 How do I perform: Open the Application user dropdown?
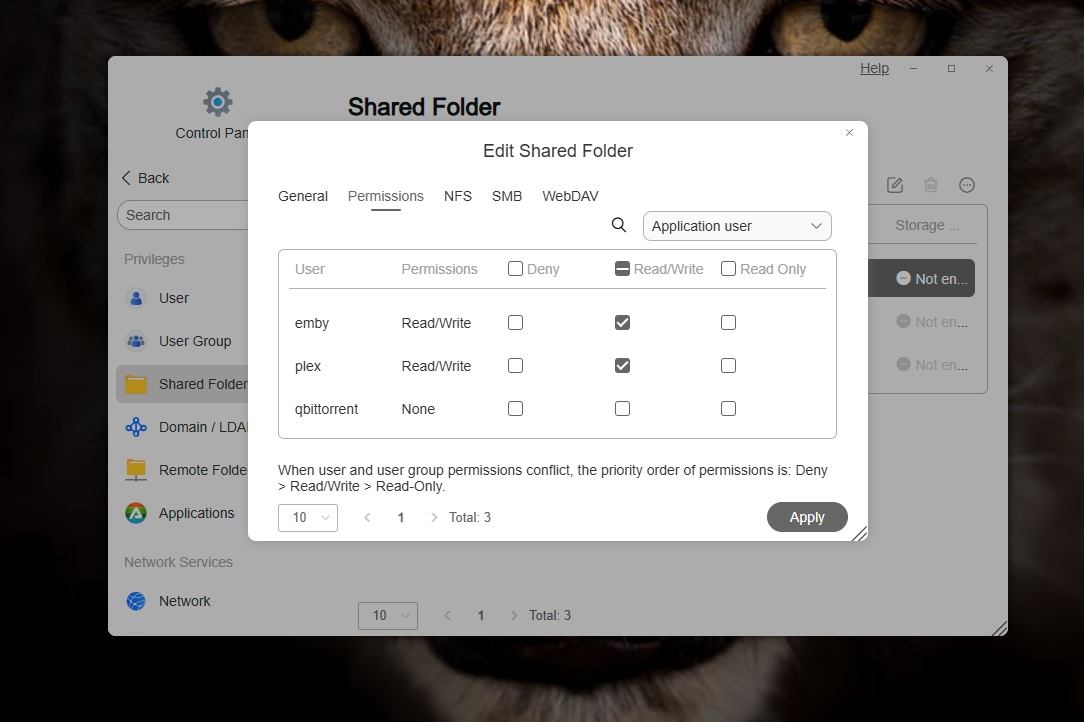pyautogui.click(x=737, y=226)
